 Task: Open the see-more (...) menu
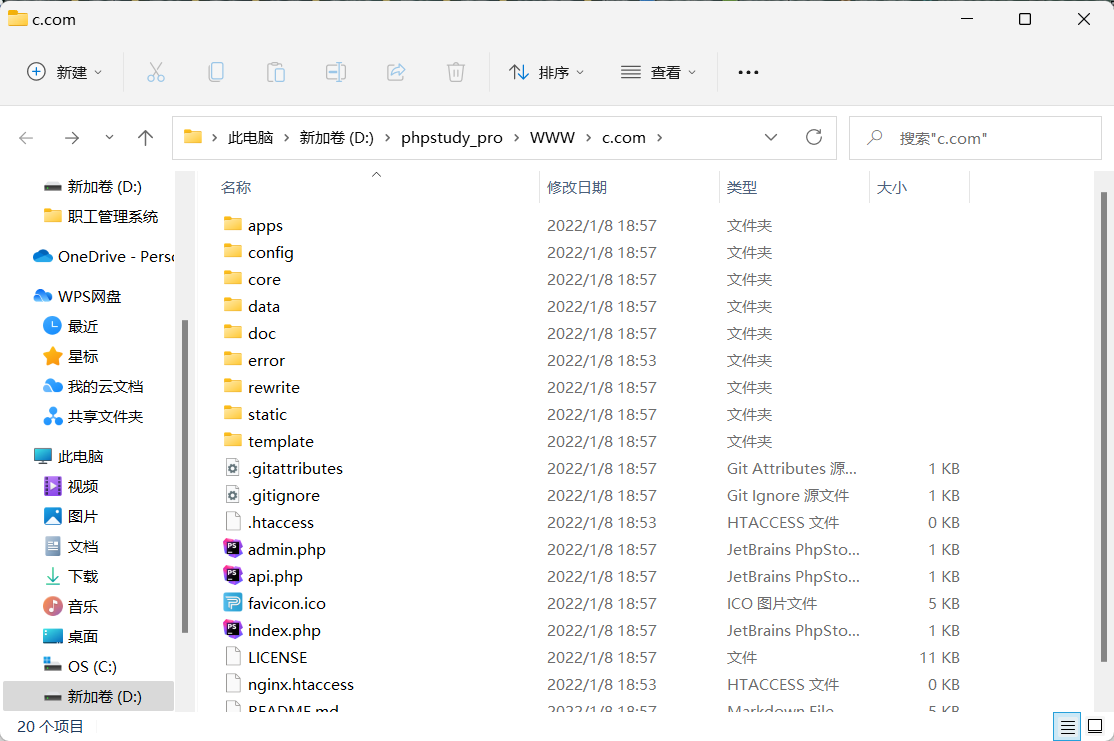point(747,71)
